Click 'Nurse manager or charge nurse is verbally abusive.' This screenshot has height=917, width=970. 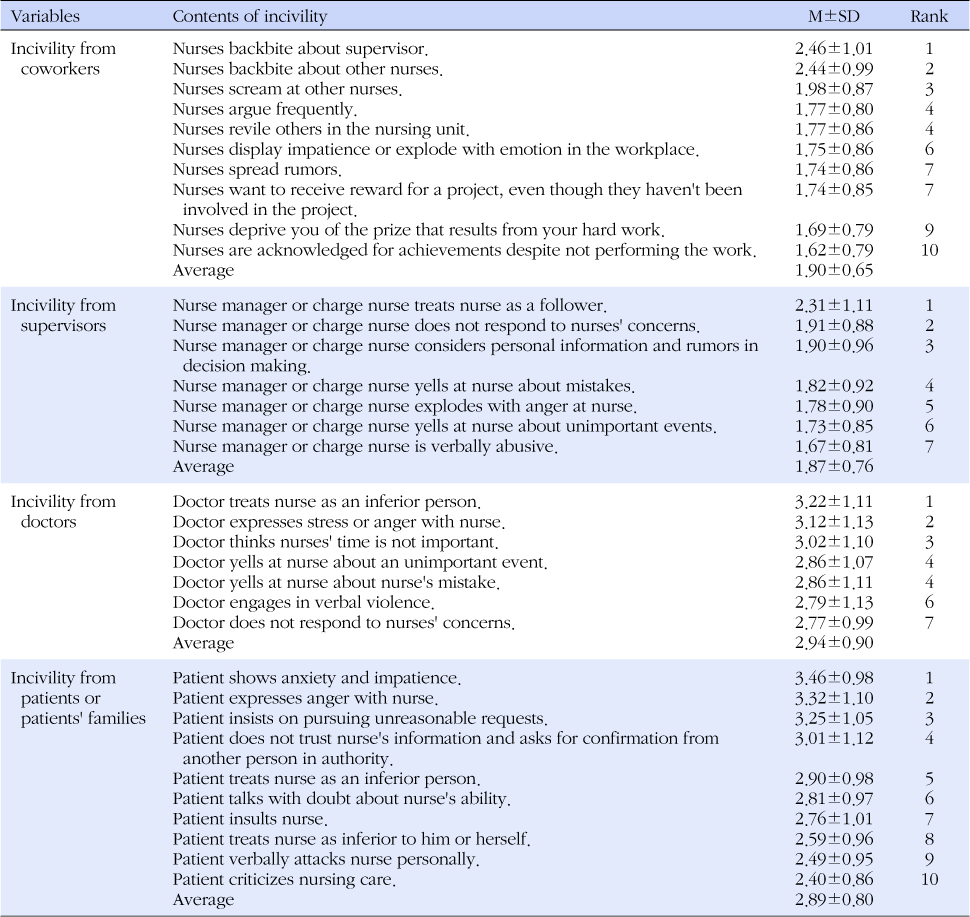pyautogui.click(x=365, y=447)
